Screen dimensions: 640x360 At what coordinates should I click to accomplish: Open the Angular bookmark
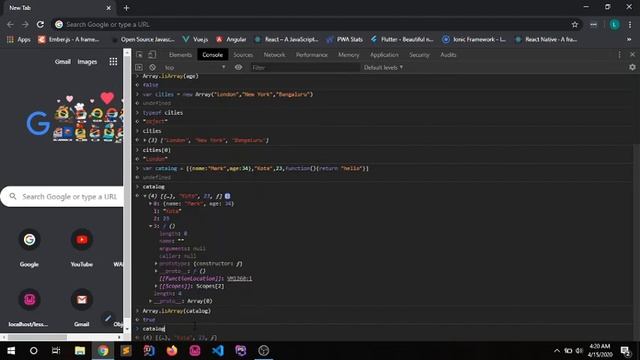[x=231, y=39]
